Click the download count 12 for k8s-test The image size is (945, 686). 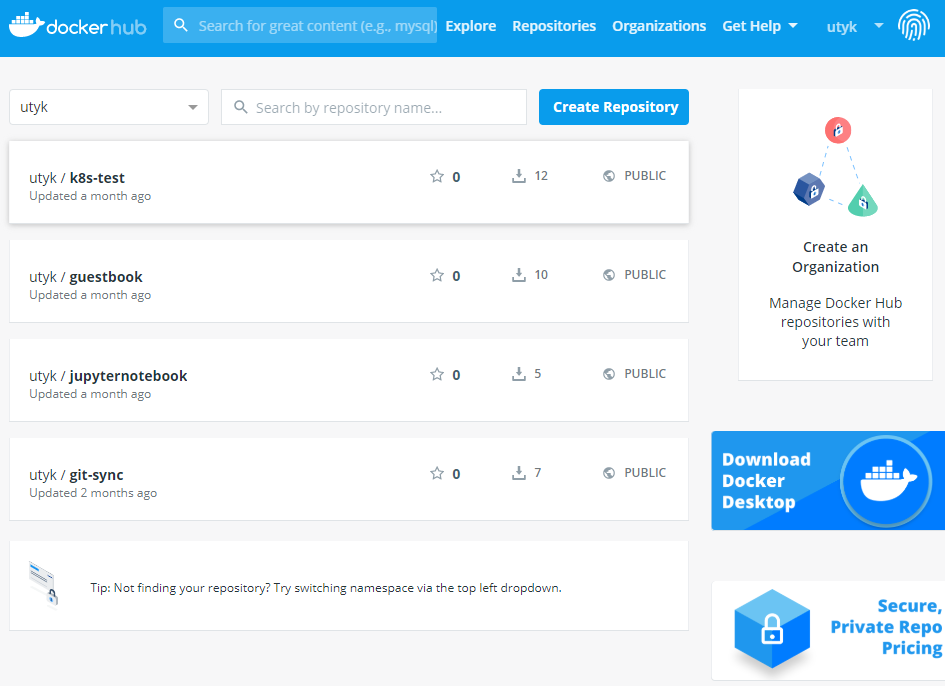(x=541, y=176)
